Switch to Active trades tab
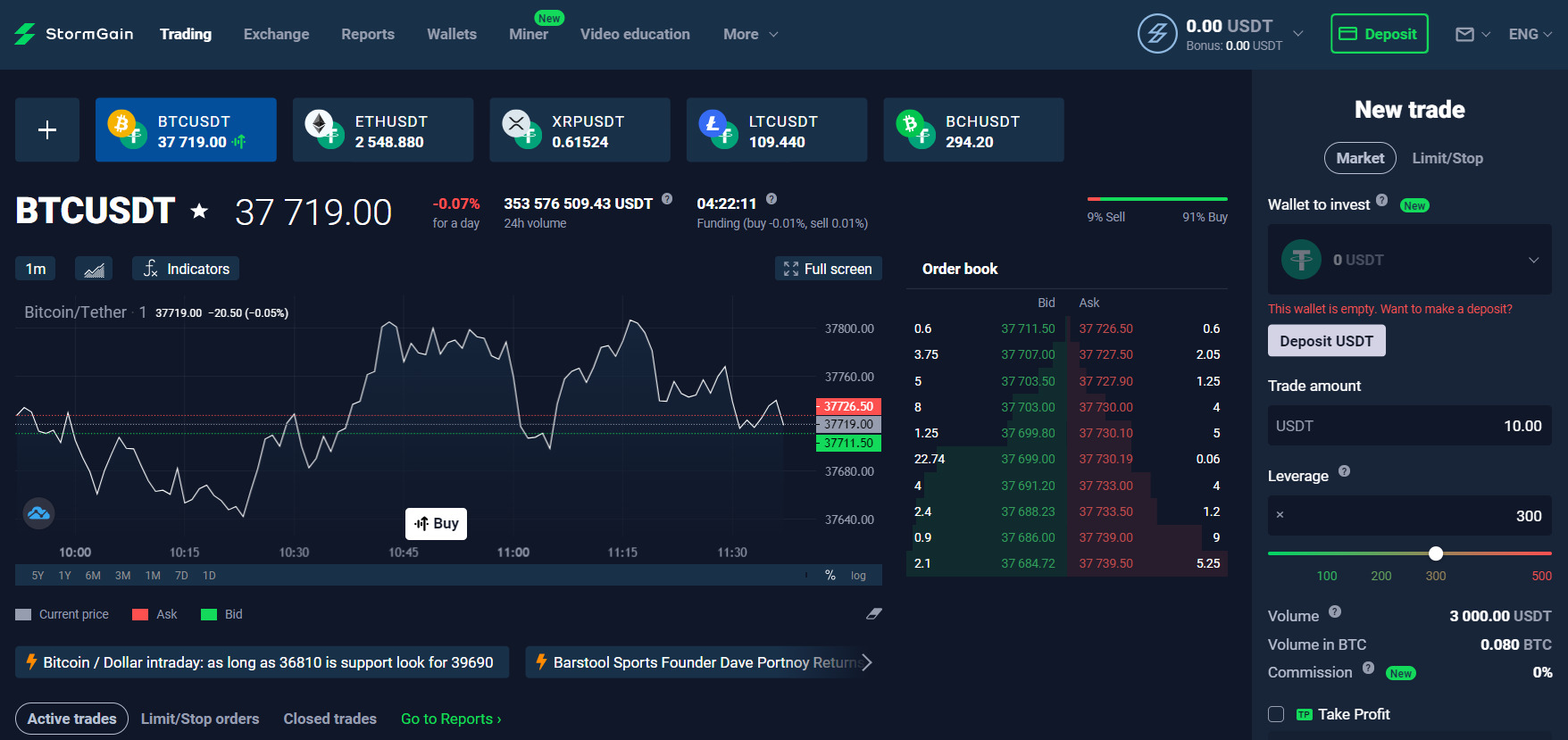 click(x=71, y=719)
